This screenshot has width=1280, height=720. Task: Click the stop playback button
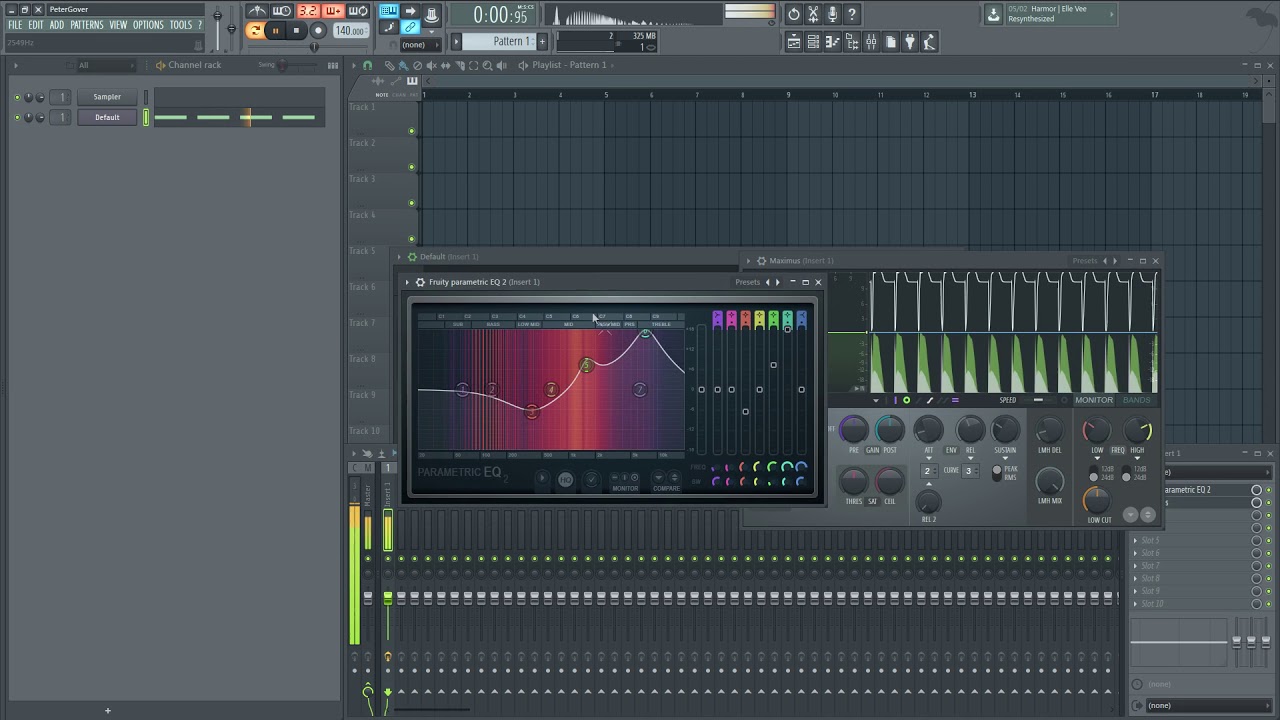(296, 31)
